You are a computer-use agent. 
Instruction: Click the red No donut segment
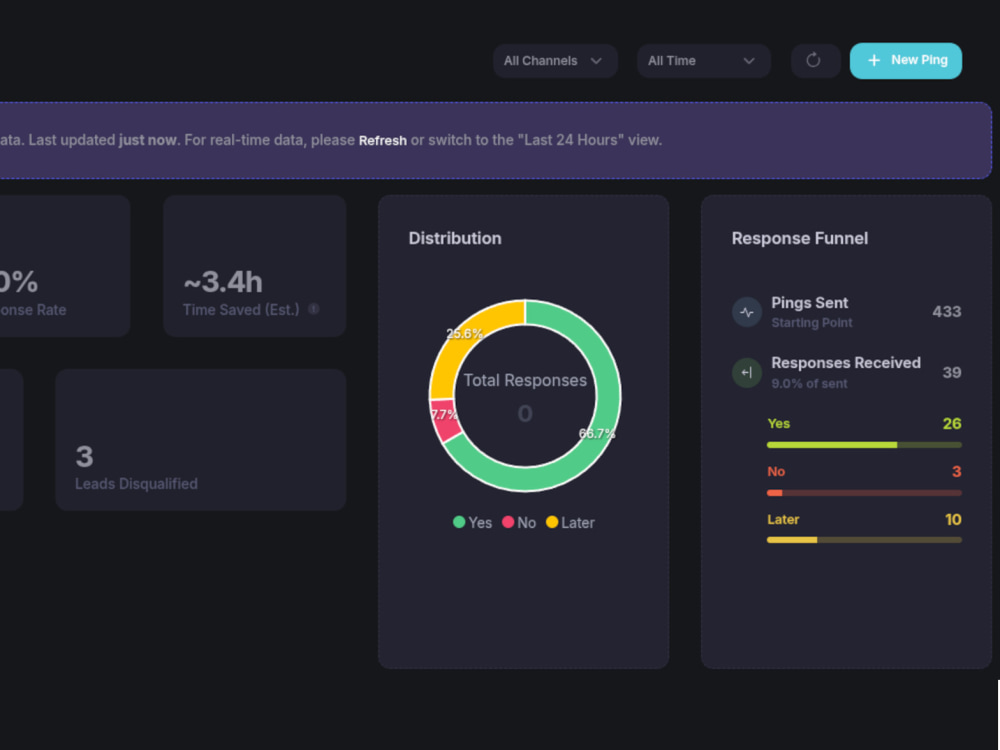click(x=445, y=420)
